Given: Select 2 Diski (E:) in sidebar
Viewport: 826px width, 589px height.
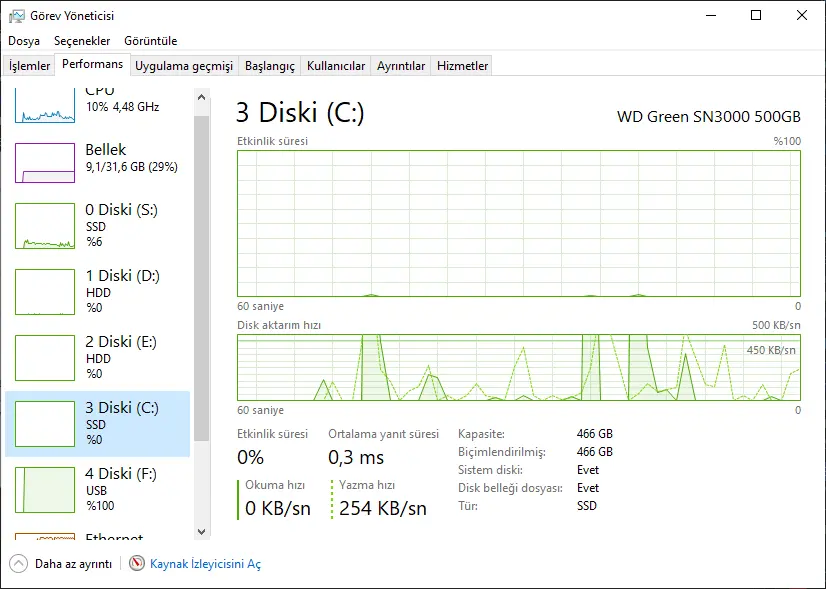Looking at the screenshot, I should [97, 358].
